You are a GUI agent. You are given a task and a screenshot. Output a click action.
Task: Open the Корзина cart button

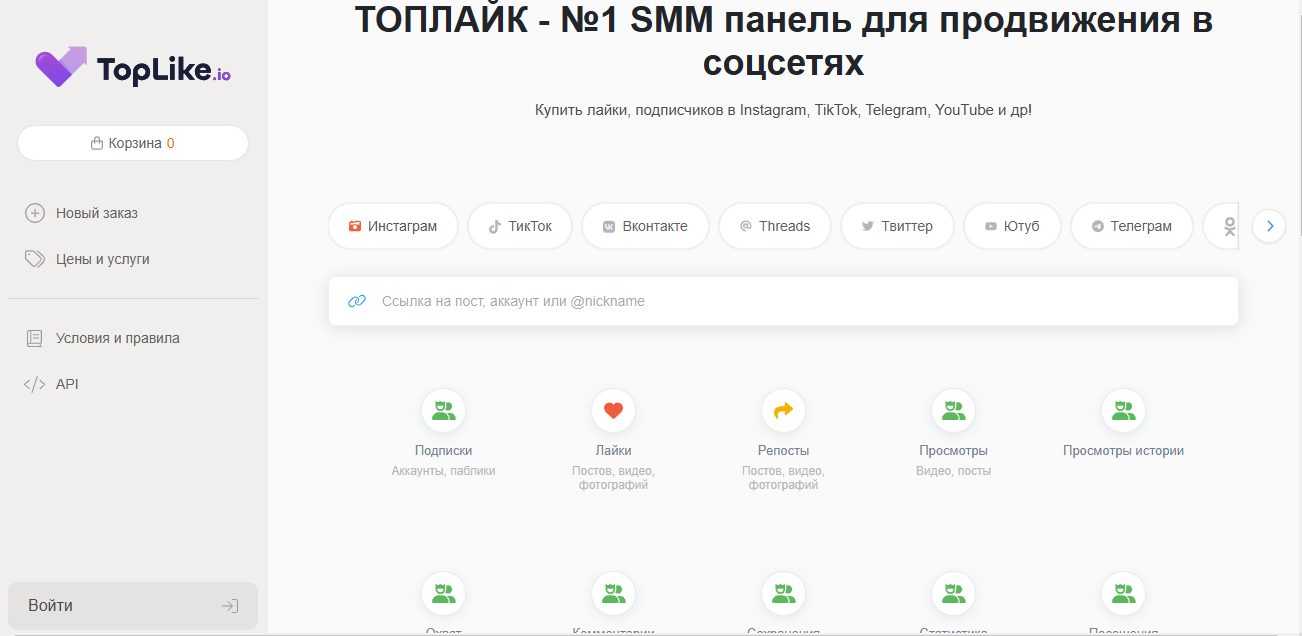(x=133, y=143)
